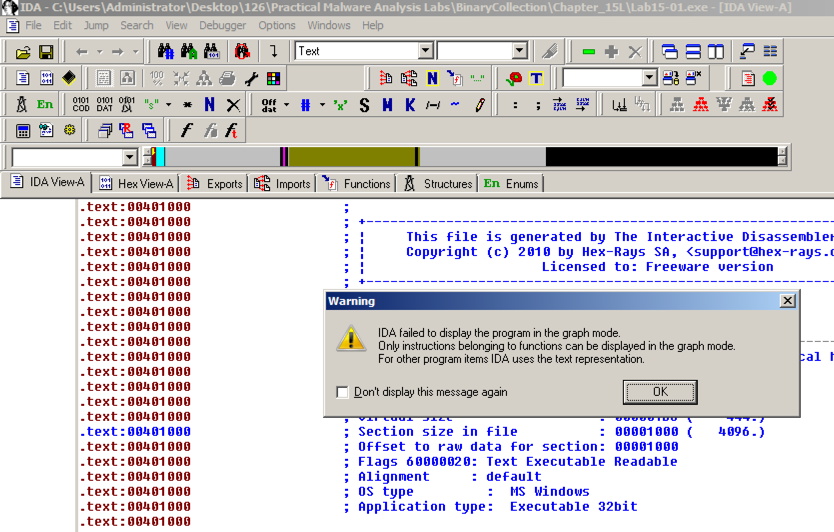This screenshot has width=834, height=532.
Task: Switch to the Exports tab
Action: [214, 183]
